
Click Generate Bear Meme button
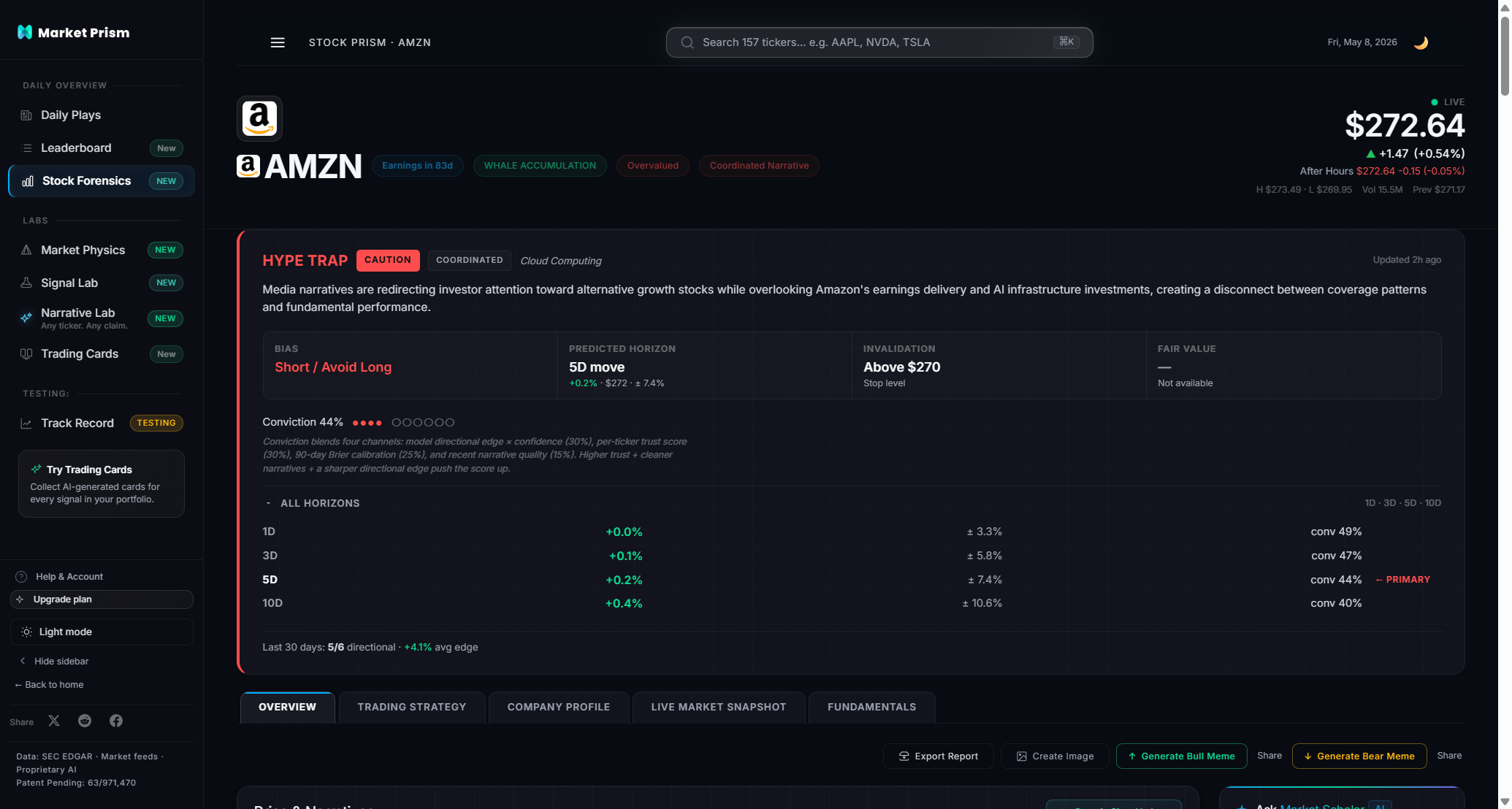click(x=1359, y=756)
